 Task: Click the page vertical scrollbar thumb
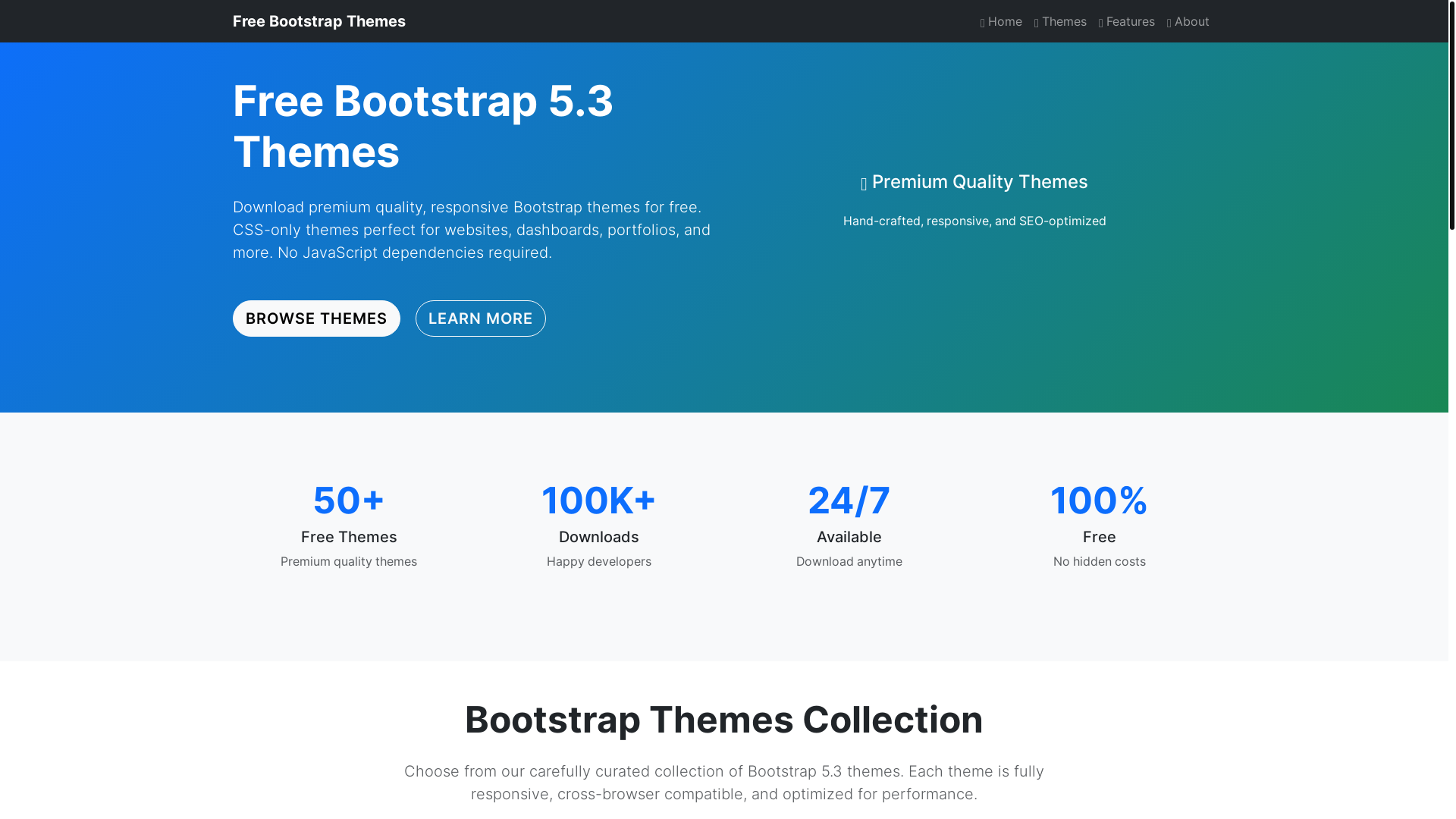[1452, 115]
